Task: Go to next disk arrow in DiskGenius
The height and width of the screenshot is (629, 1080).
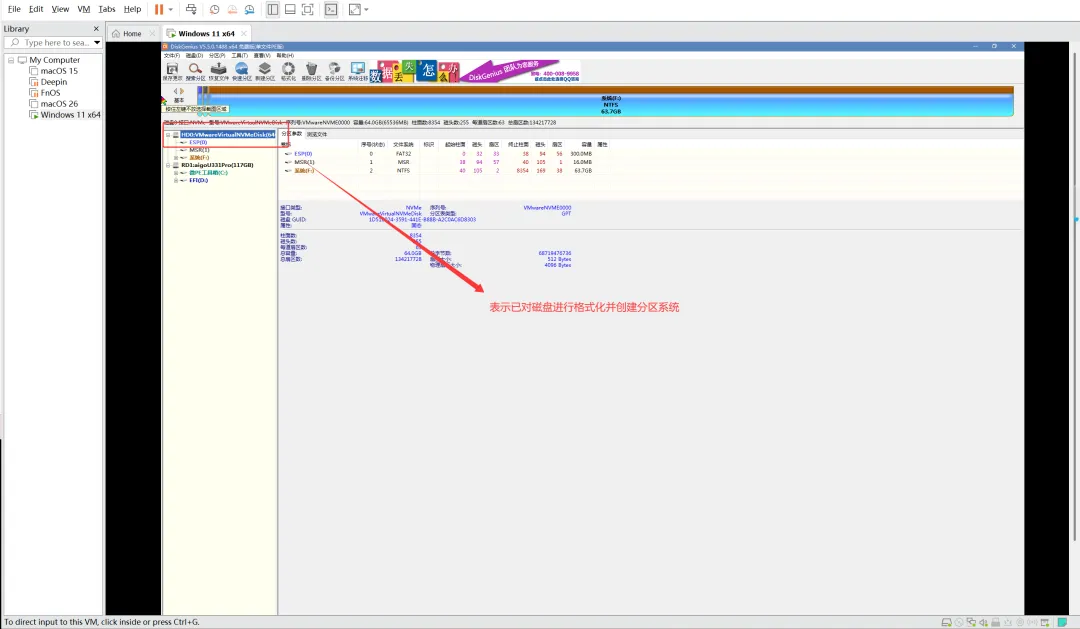Action: tap(182, 91)
